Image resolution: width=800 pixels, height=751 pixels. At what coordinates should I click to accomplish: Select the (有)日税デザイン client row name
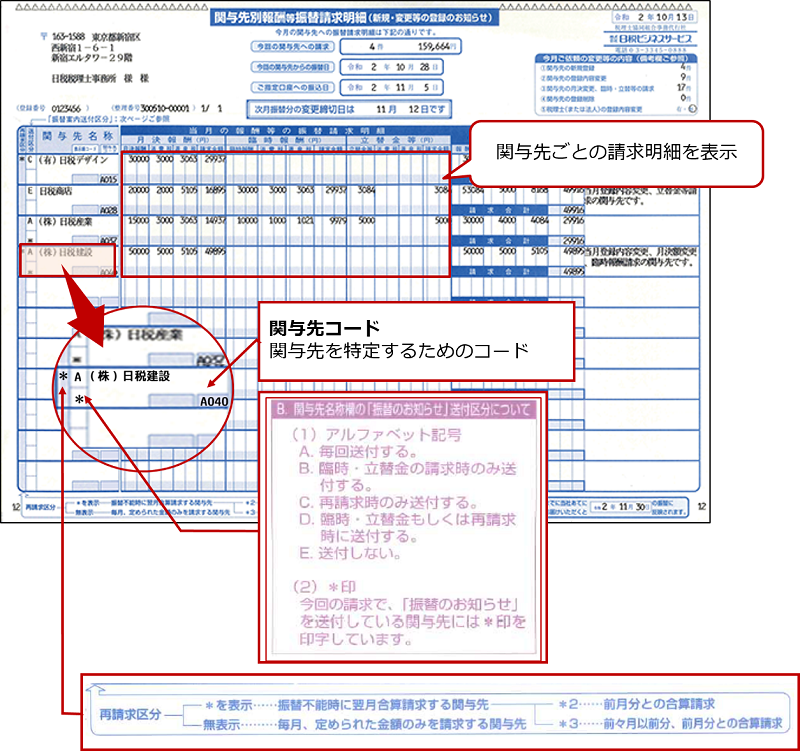74,160
